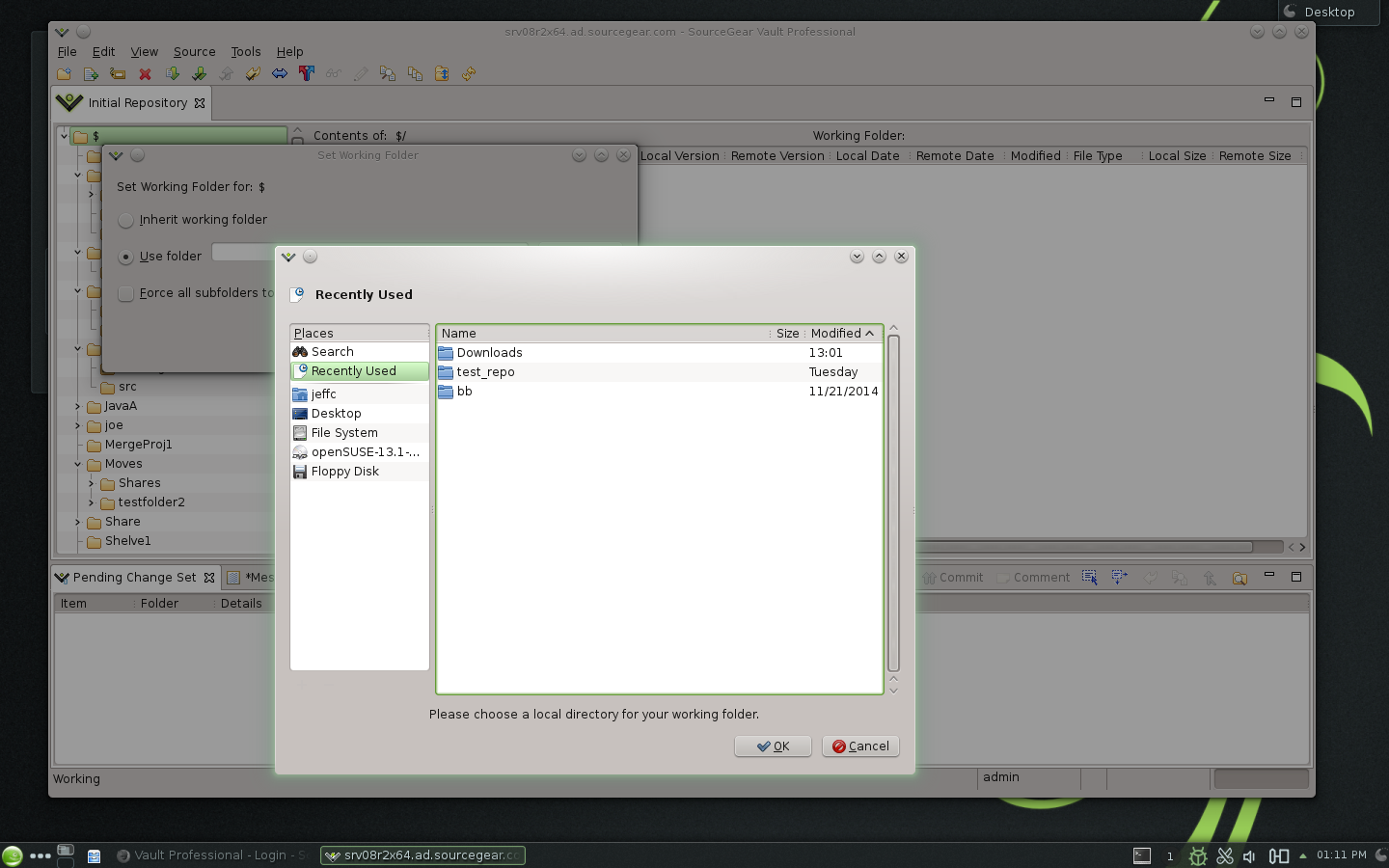Select the test_repo folder row

point(659,372)
